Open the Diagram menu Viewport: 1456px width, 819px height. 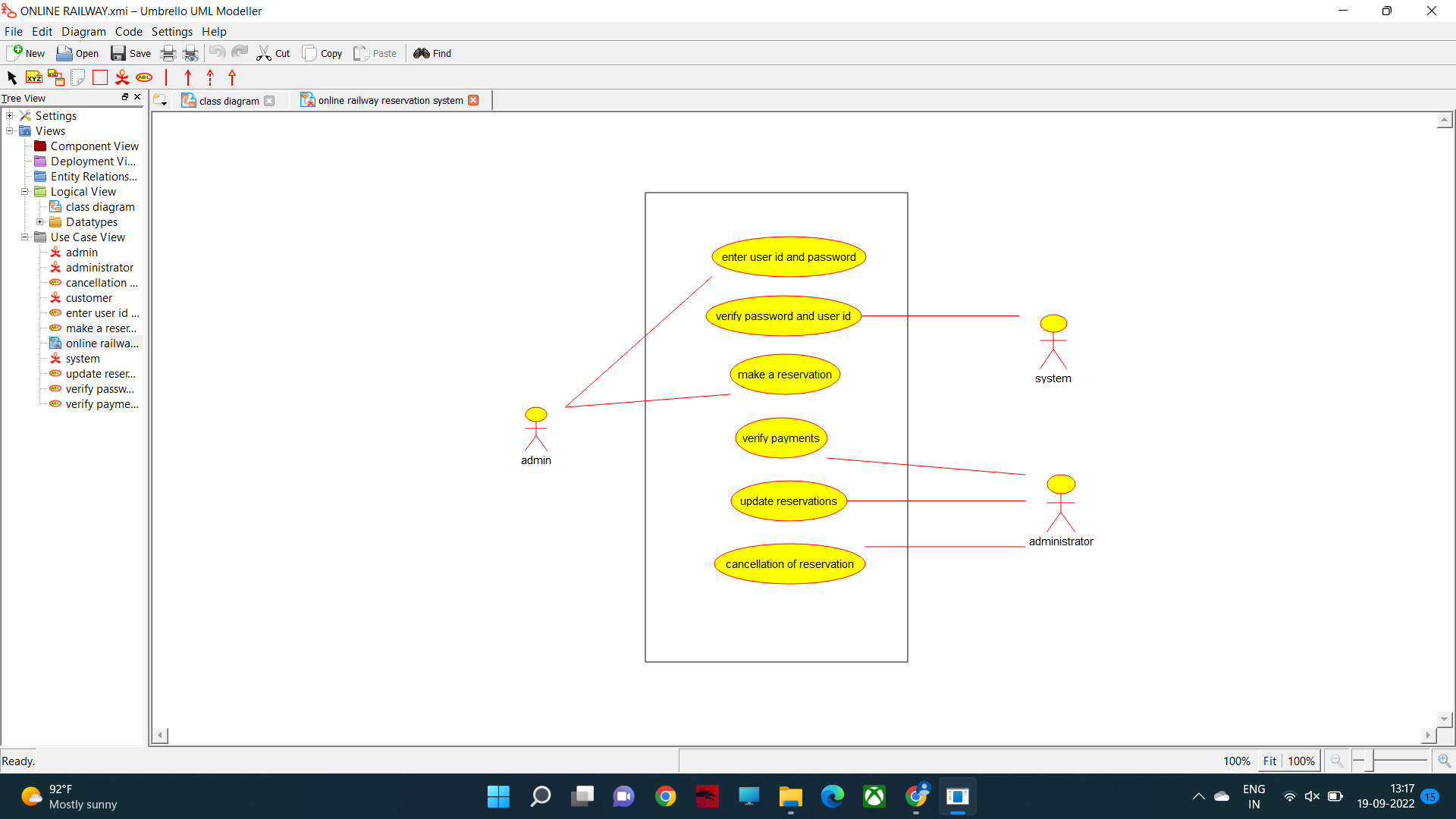point(83,32)
